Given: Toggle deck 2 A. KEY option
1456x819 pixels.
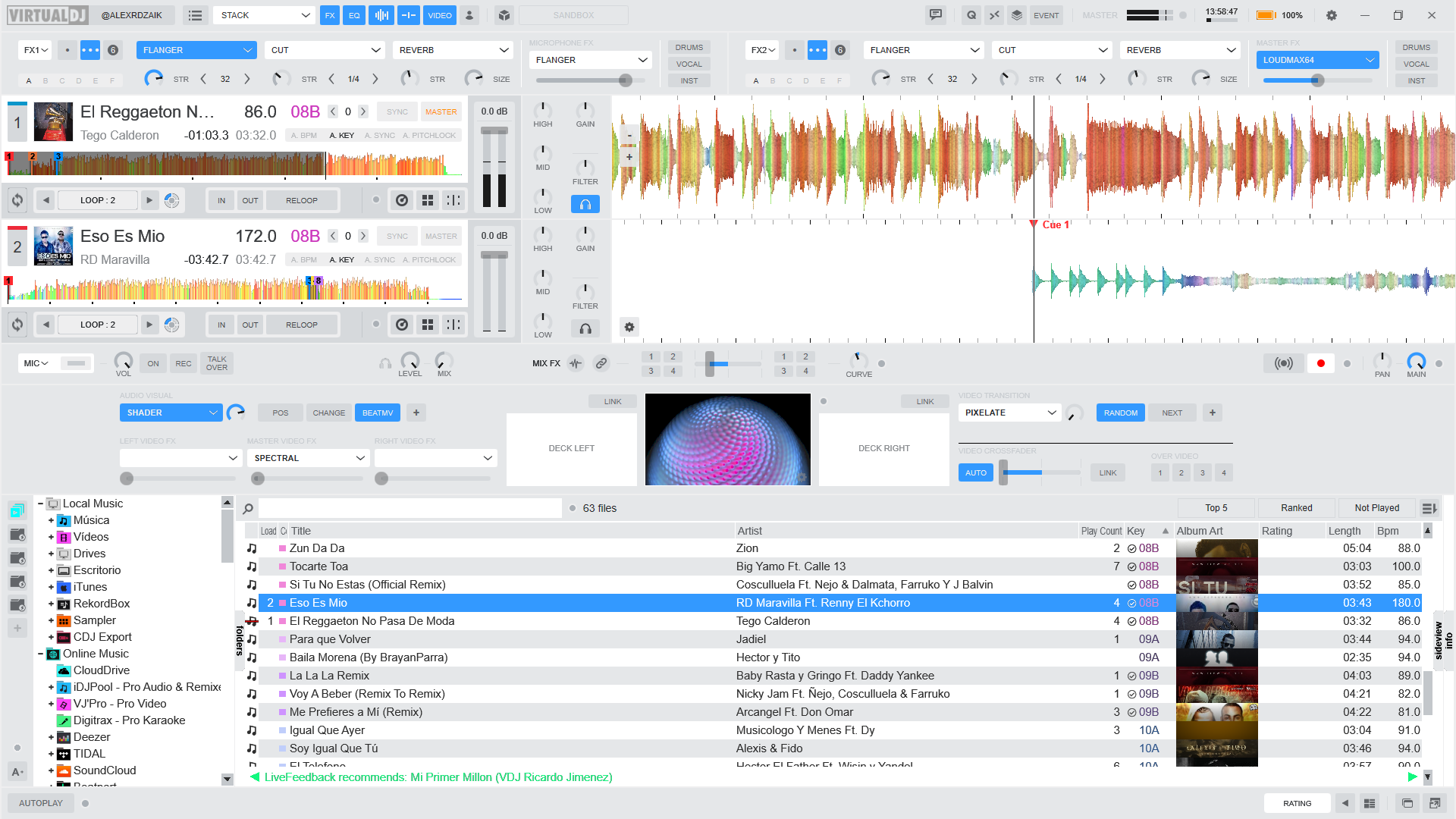Looking at the screenshot, I should tap(342, 259).
